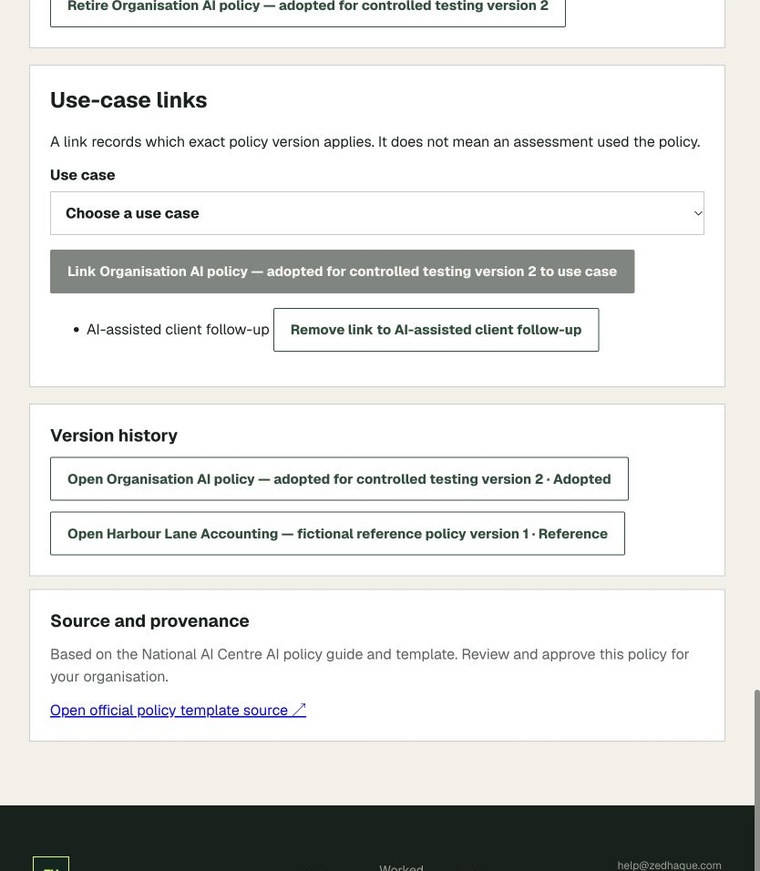
Task: Click the help@zedhaque.com email in footer
Action: [x=669, y=865]
